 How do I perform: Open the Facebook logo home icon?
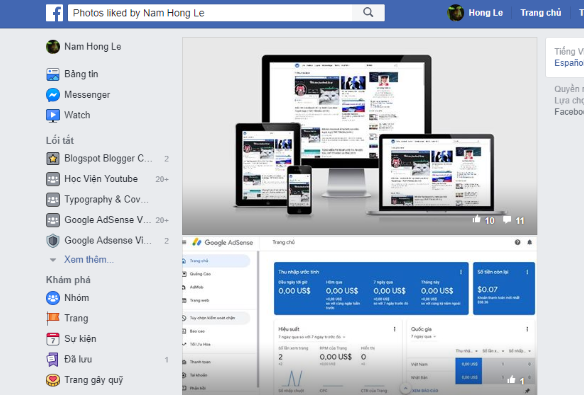tap(54, 13)
